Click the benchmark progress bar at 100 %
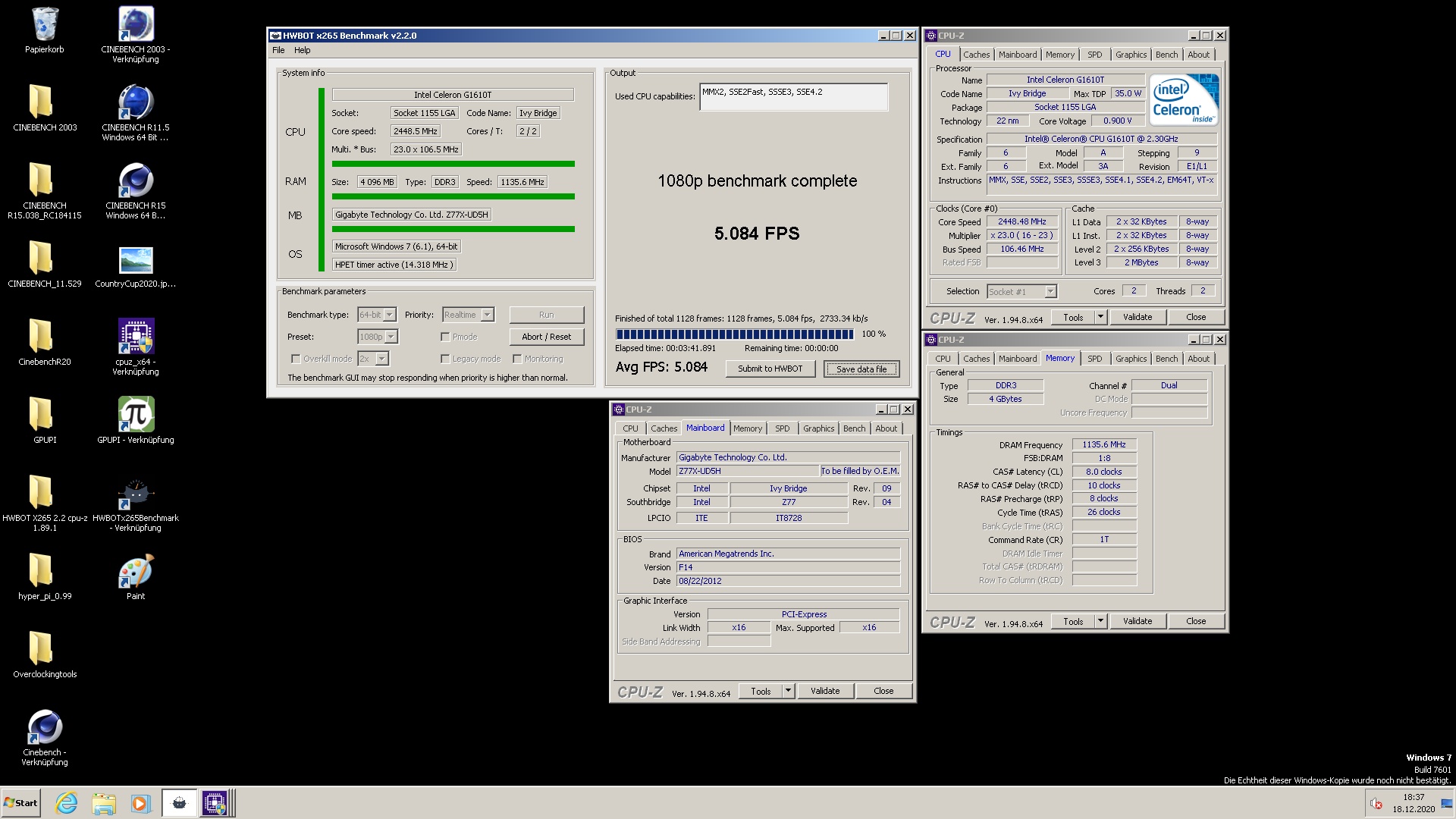This screenshot has width=1456, height=819. coord(735,334)
